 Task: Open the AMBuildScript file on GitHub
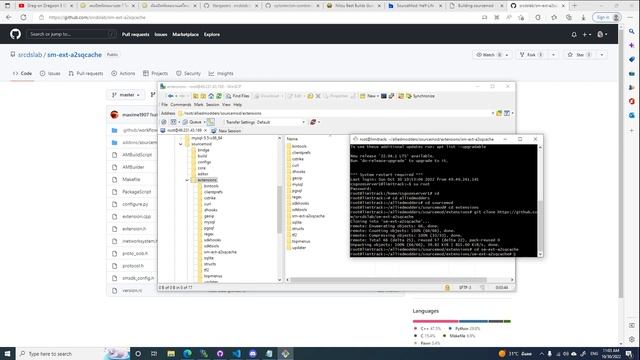(137, 155)
